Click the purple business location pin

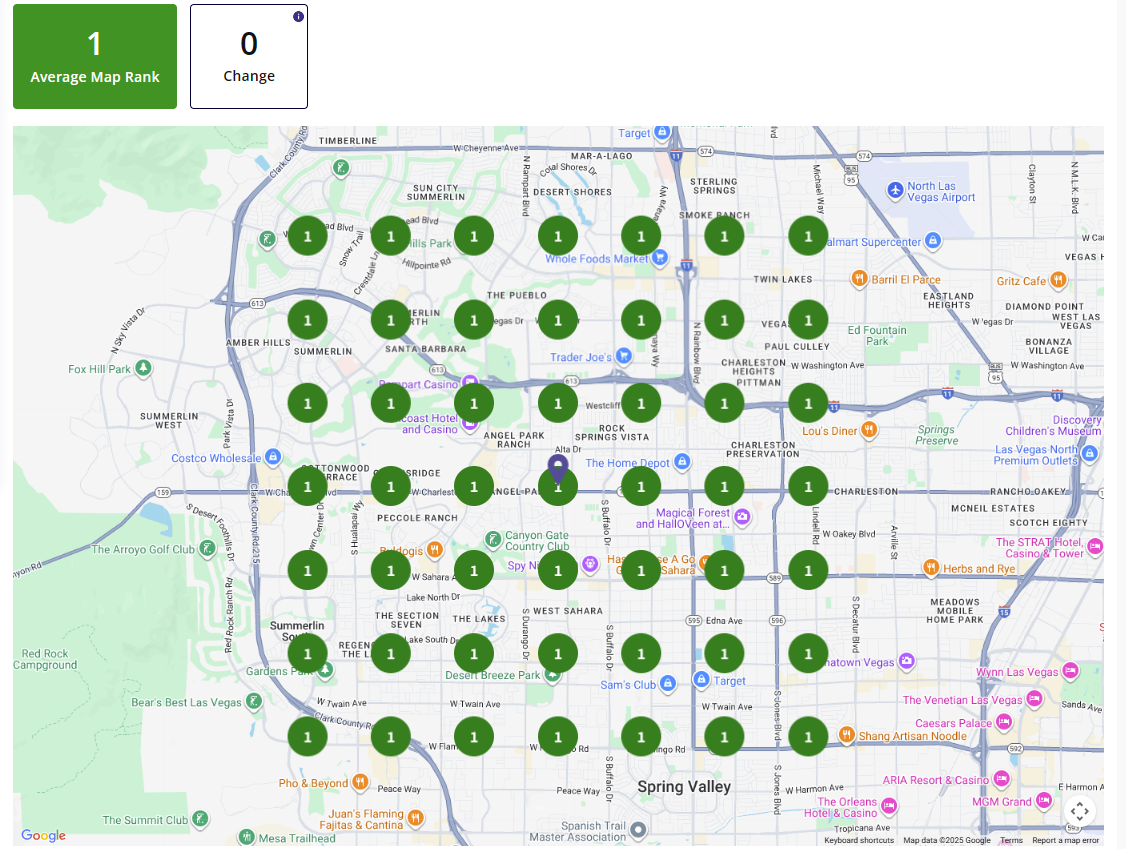pos(558,466)
